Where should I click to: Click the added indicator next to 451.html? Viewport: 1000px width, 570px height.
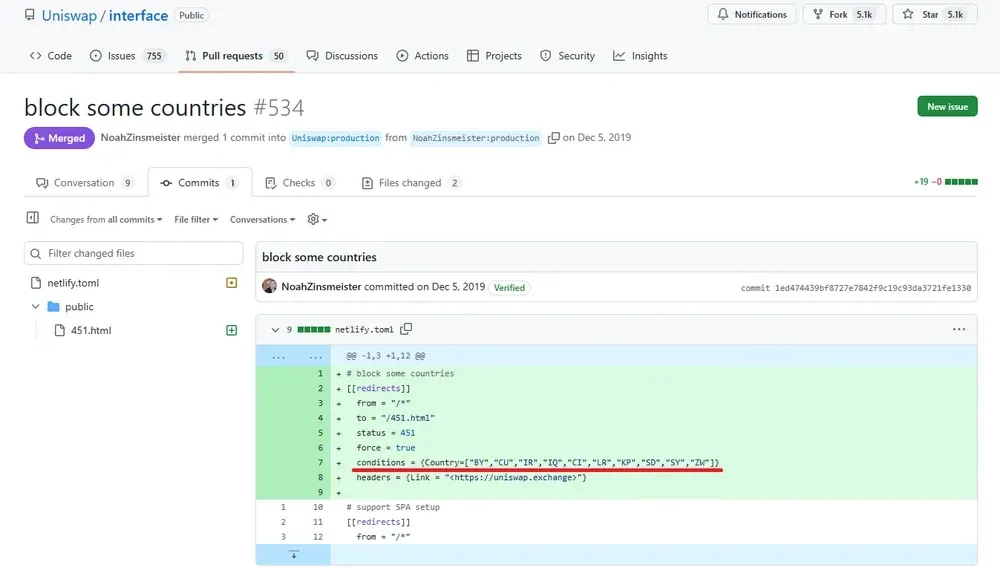coord(232,330)
